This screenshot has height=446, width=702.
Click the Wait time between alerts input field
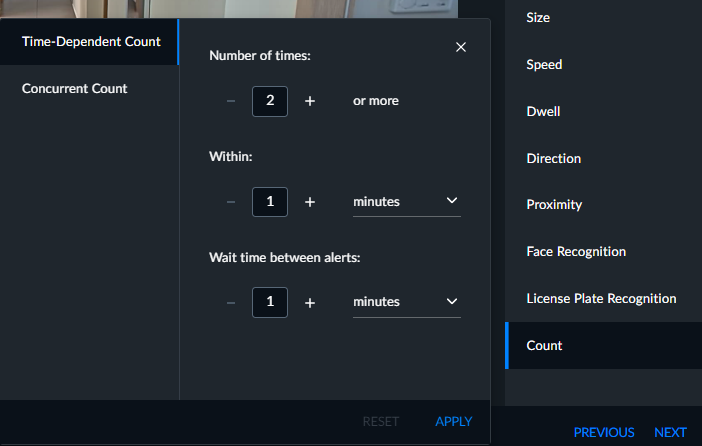tap(270, 302)
